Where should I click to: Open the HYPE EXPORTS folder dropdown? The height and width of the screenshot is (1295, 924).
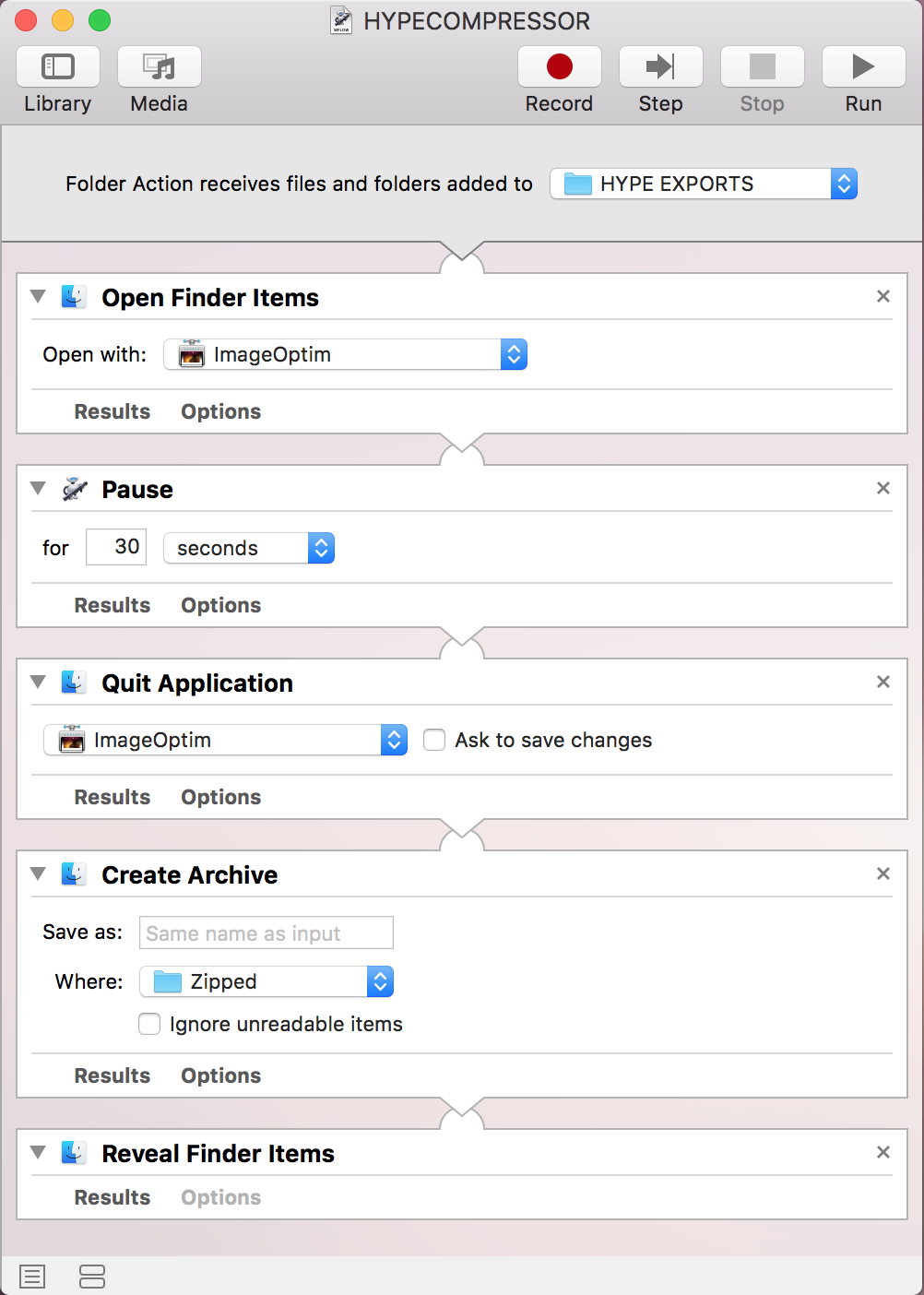[x=843, y=184]
